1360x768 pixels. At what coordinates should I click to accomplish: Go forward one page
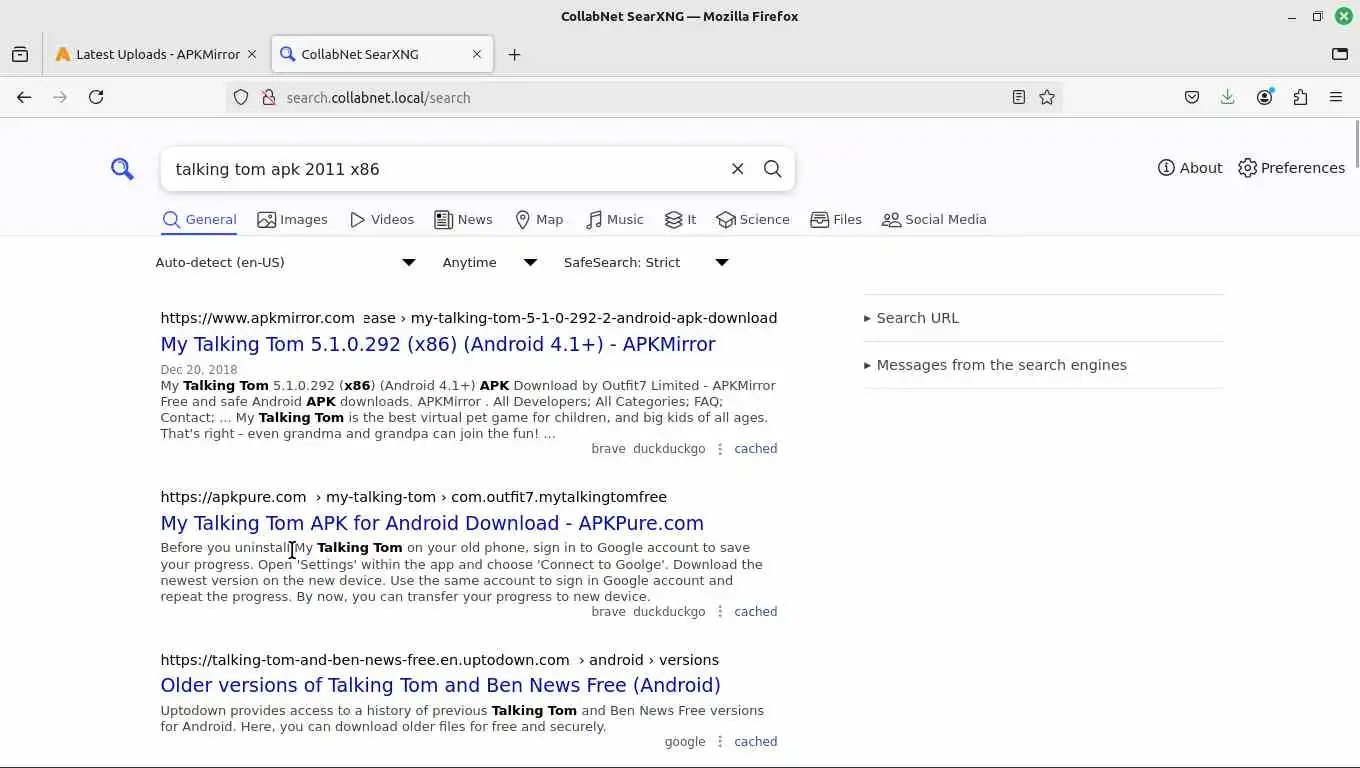pos(60,97)
